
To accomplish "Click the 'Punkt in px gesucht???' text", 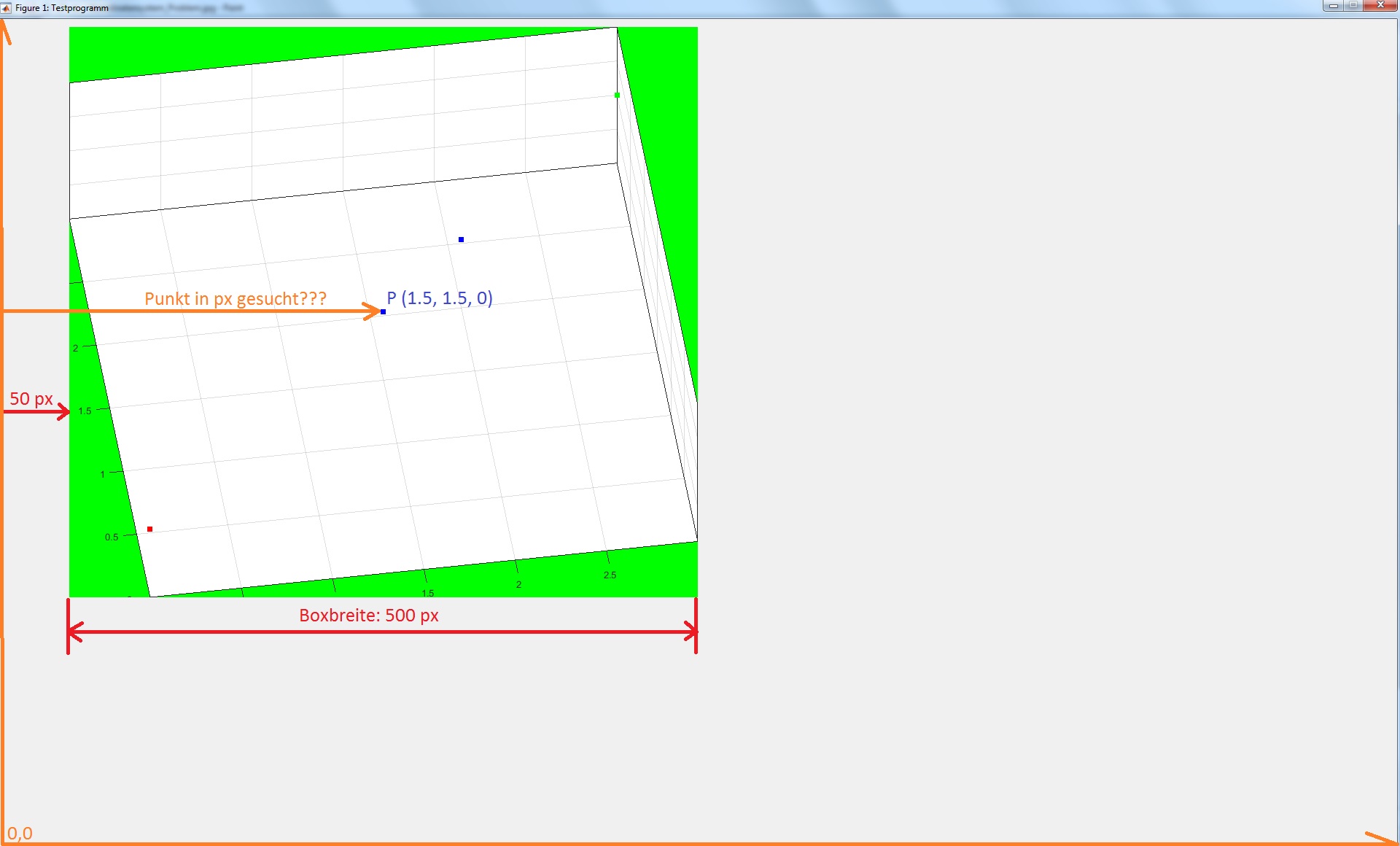I will coord(235,298).
